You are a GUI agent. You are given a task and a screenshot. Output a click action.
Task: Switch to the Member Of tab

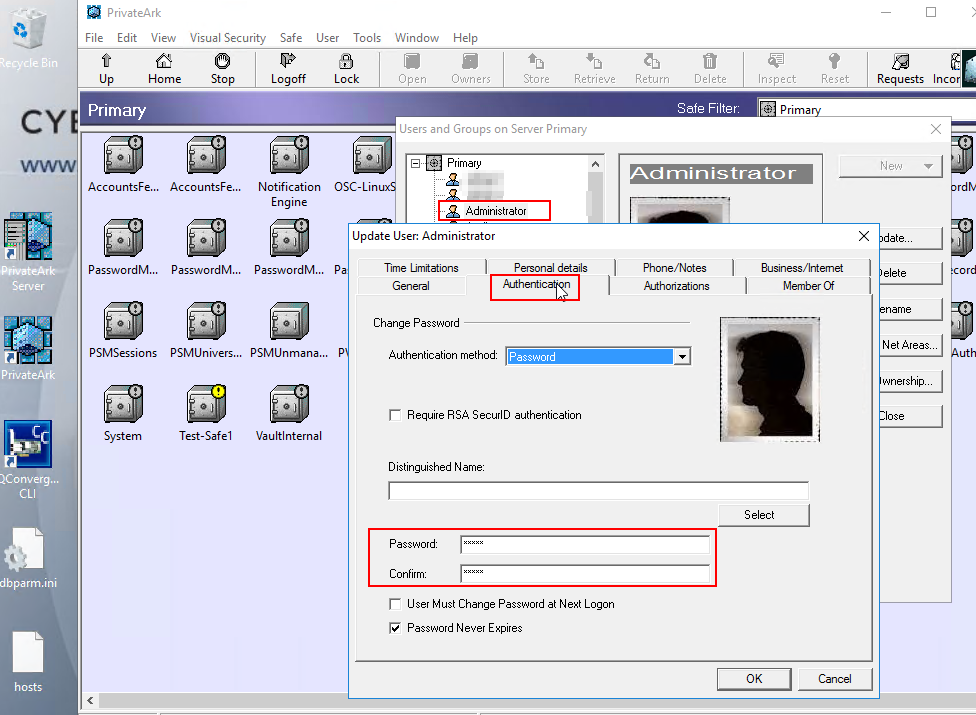(808, 286)
